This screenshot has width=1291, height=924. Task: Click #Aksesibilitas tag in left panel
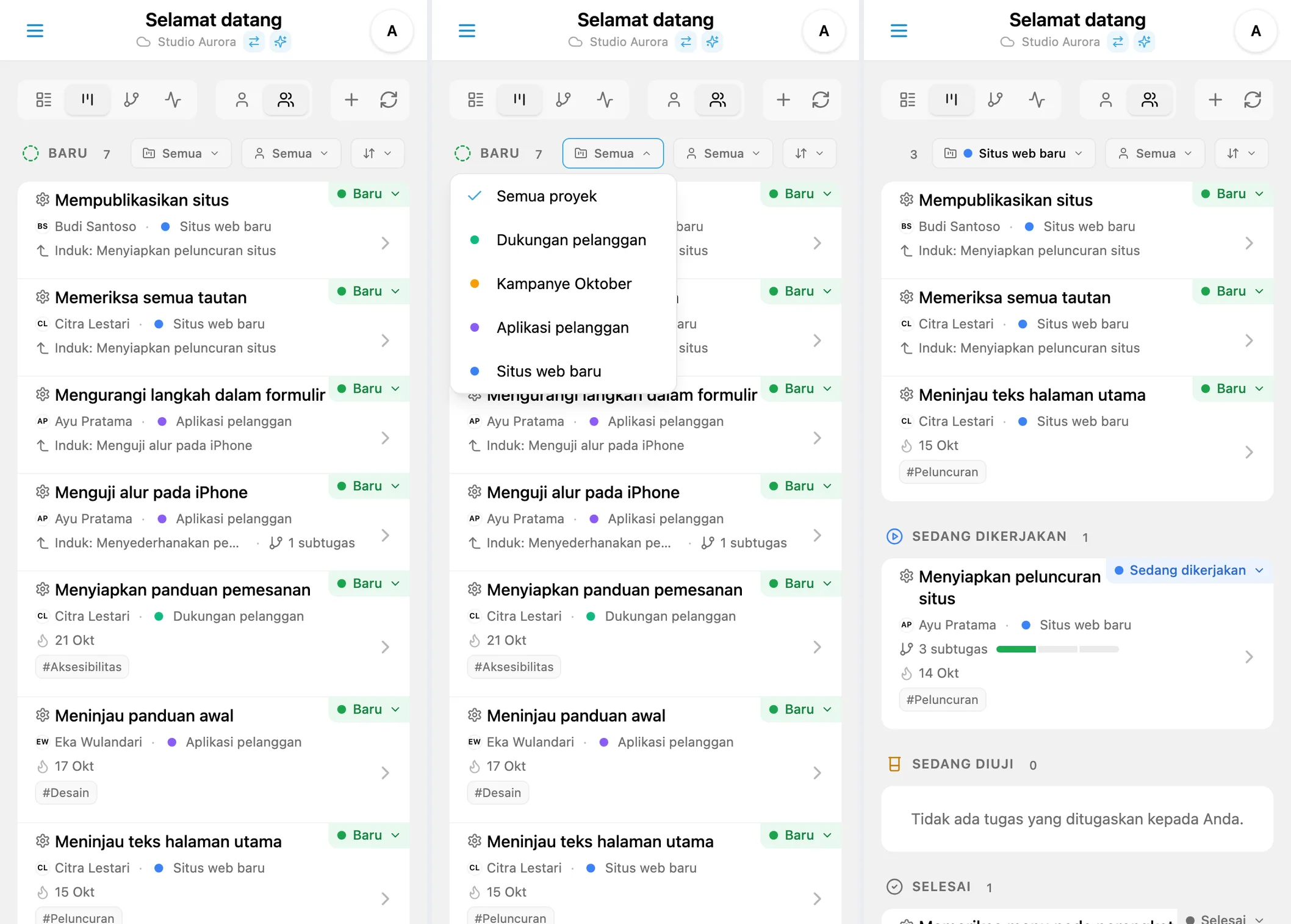pyautogui.click(x=82, y=667)
